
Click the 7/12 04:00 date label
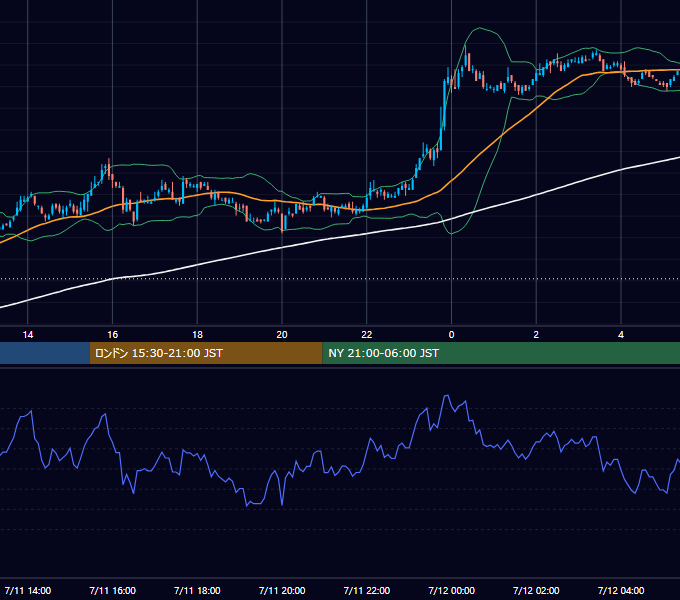[x=621, y=590]
